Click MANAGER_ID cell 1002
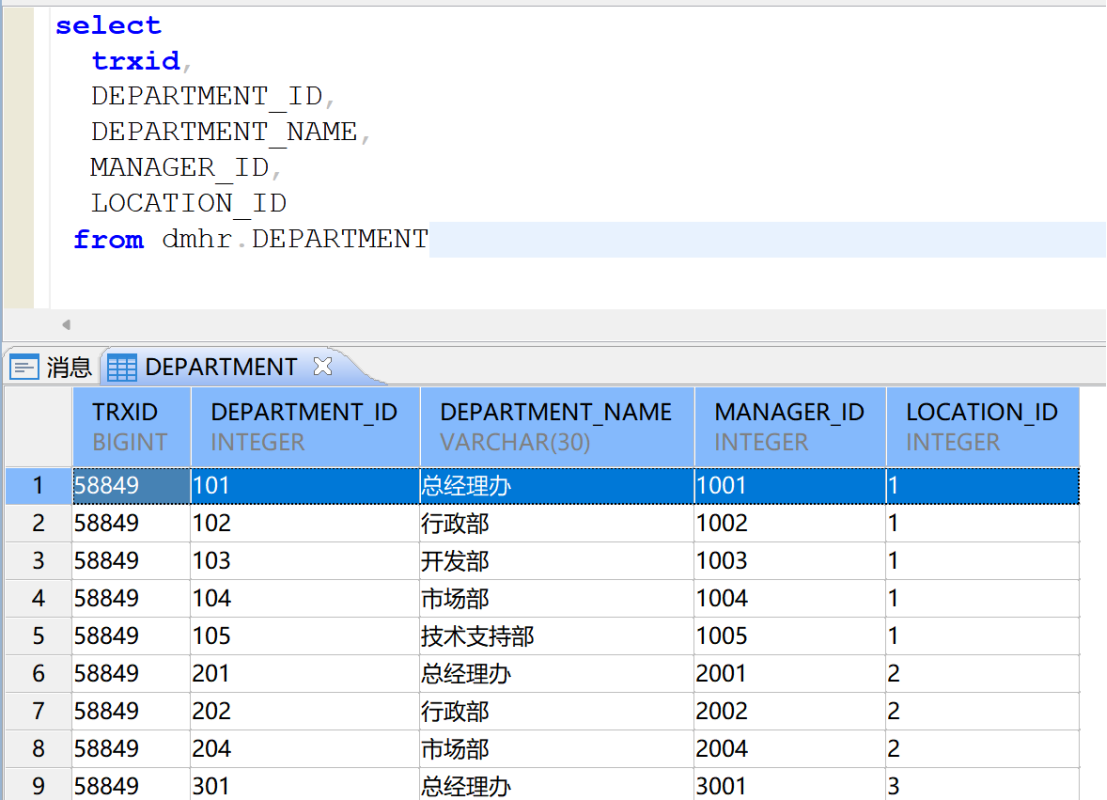Image resolution: width=1107 pixels, height=800 pixels. [790, 523]
